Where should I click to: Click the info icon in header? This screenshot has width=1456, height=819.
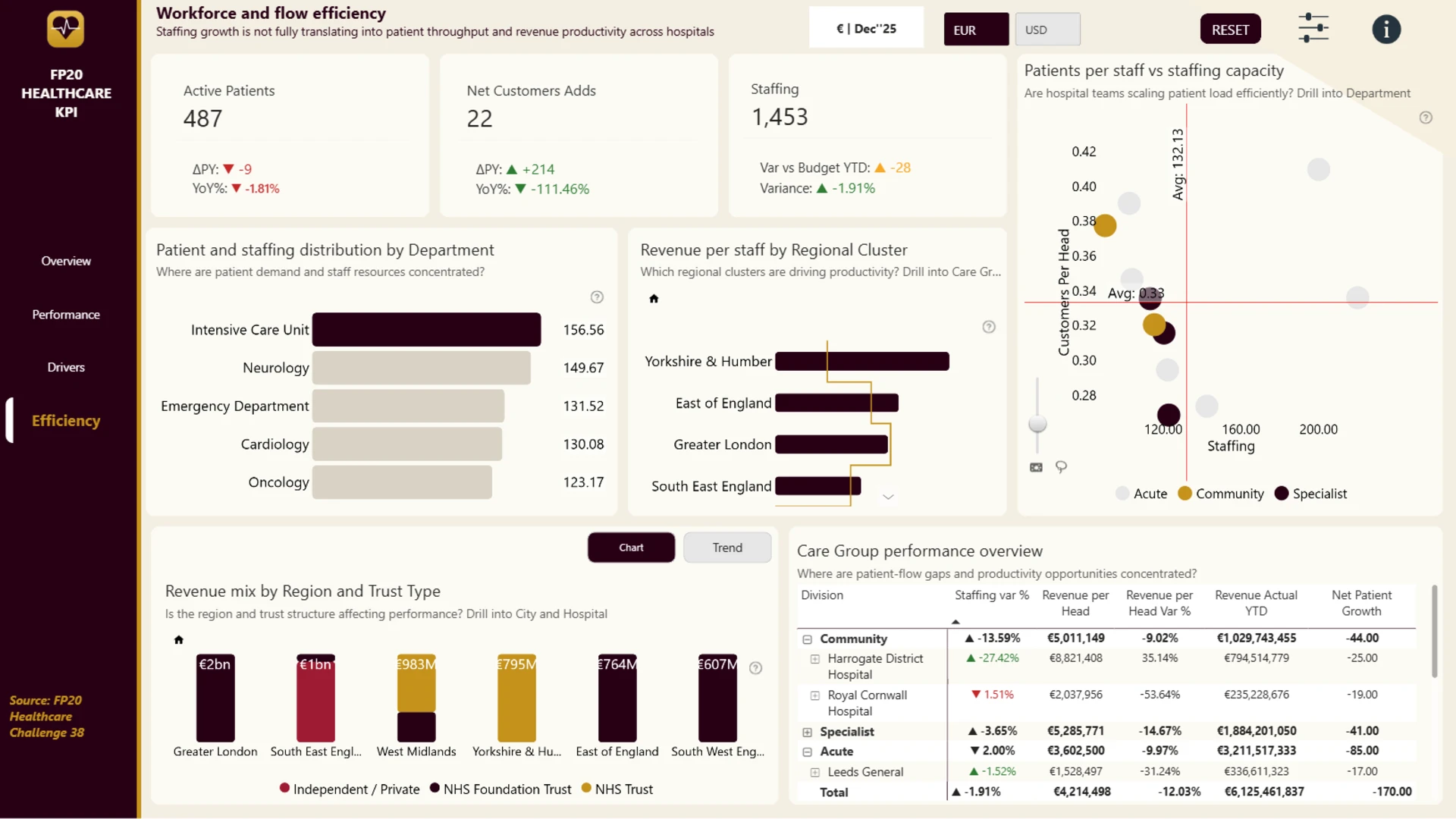1386,30
